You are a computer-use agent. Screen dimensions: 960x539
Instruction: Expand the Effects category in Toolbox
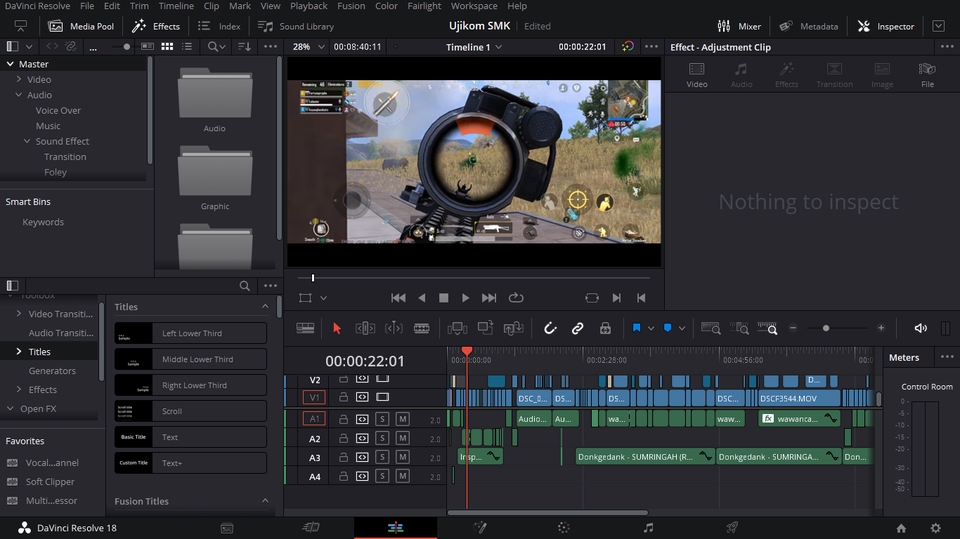pos(19,389)
